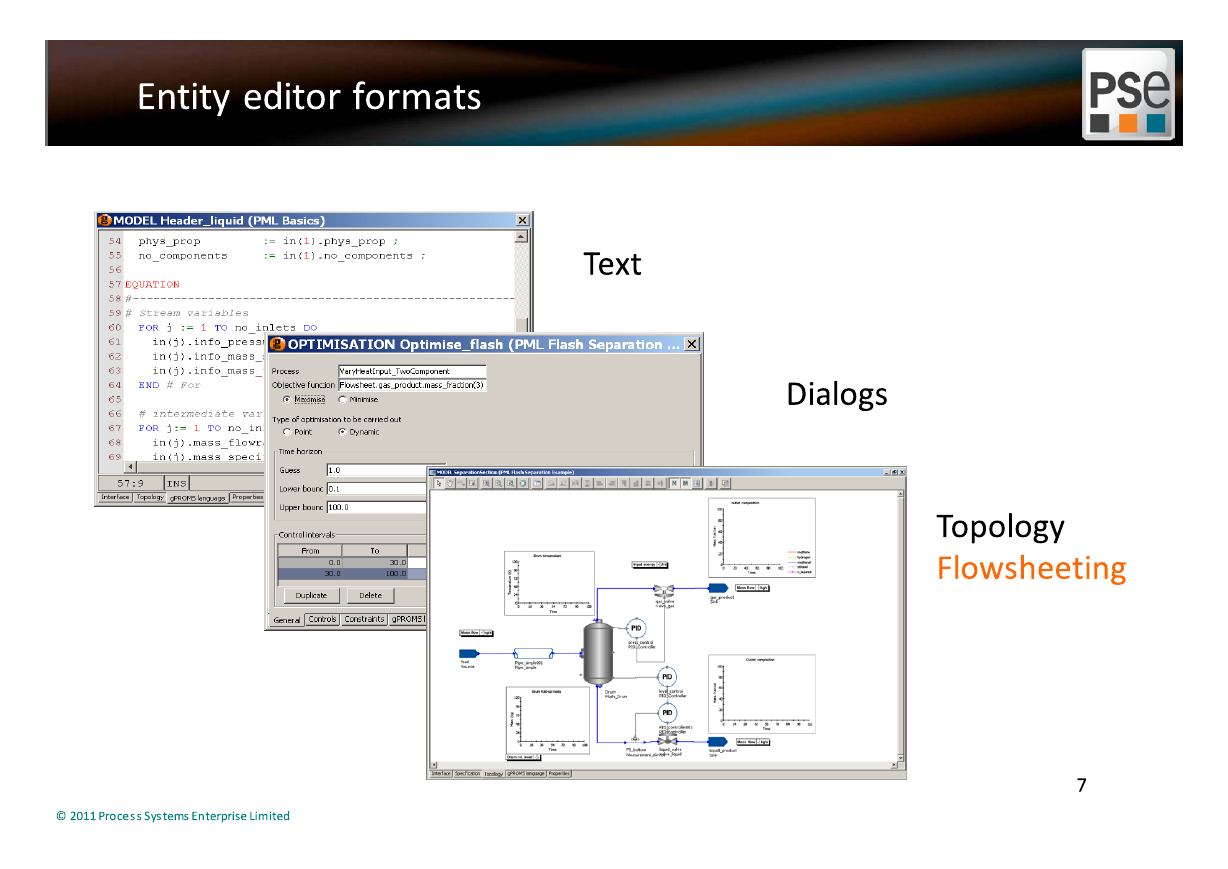Select the 100.0 To cell

(375, 574)
